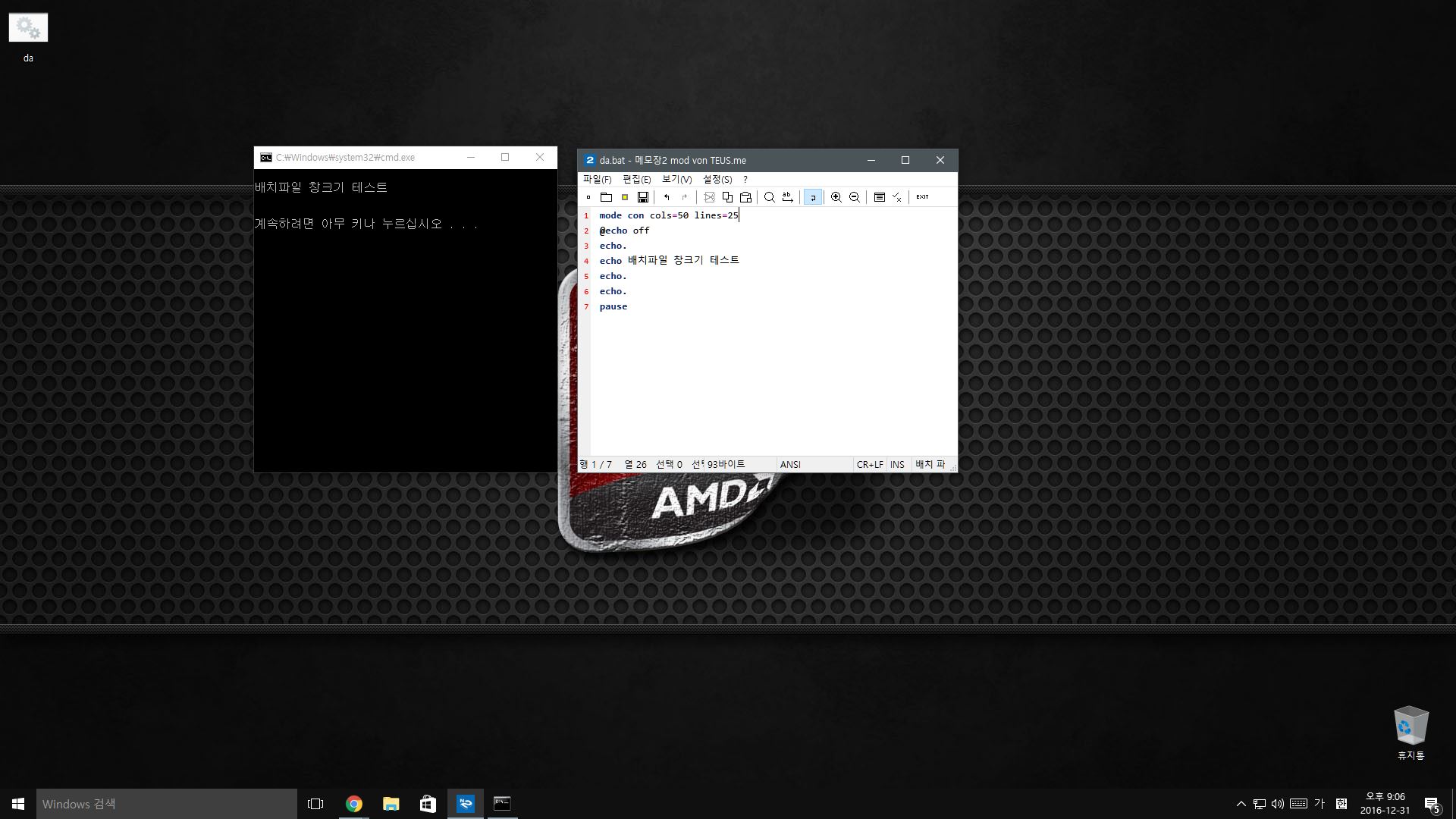Click CR+LF line ending in status bar
The width and height of the screenshot is (1456, 819).
point(870,465)
